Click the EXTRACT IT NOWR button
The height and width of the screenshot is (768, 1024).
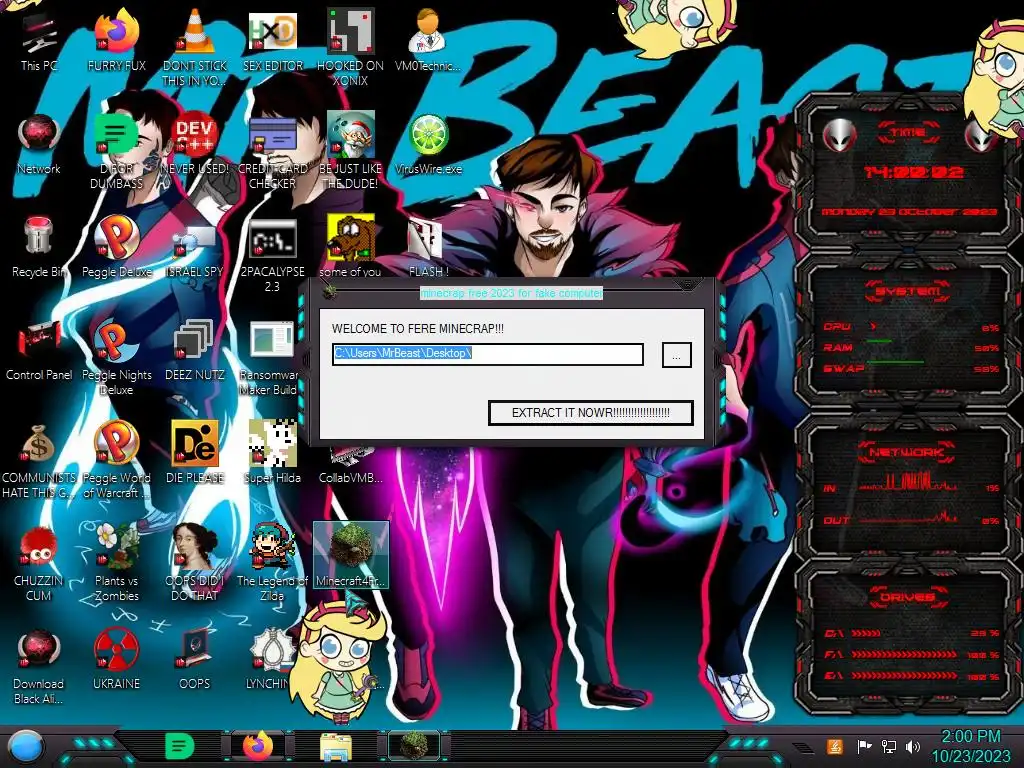coord(590,413)
